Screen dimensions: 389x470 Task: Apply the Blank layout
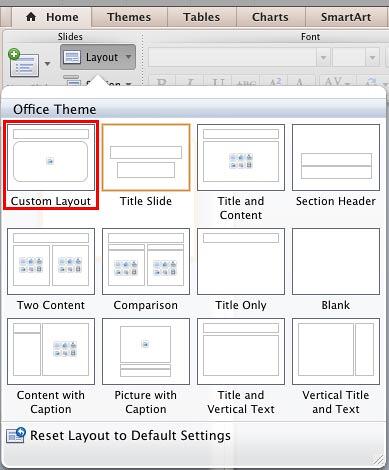coord(336,261)
